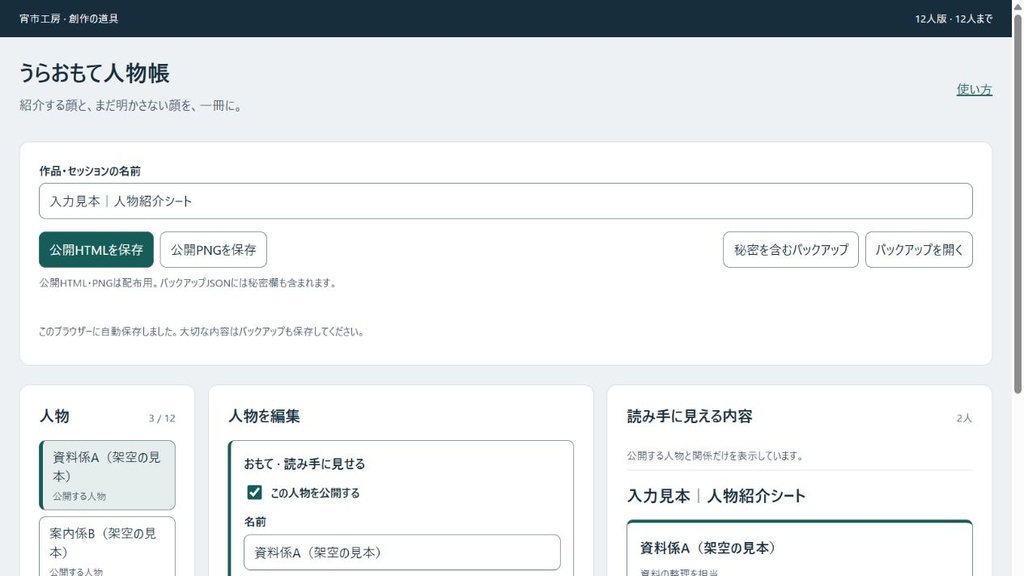1024x576 pixels.
Task: Click the 名前 field with 資料係A
Action: pyautogui.click(x=402, y=552)
